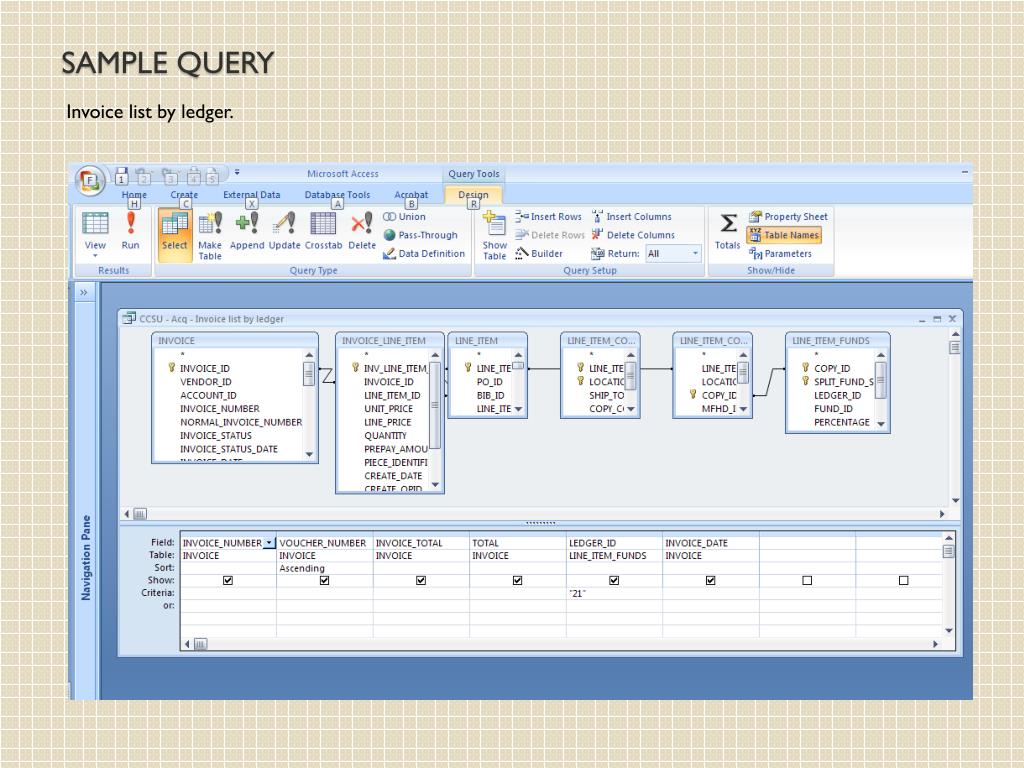
Task: Open the Database Tools ribbon tab
Action: (337, 195)
